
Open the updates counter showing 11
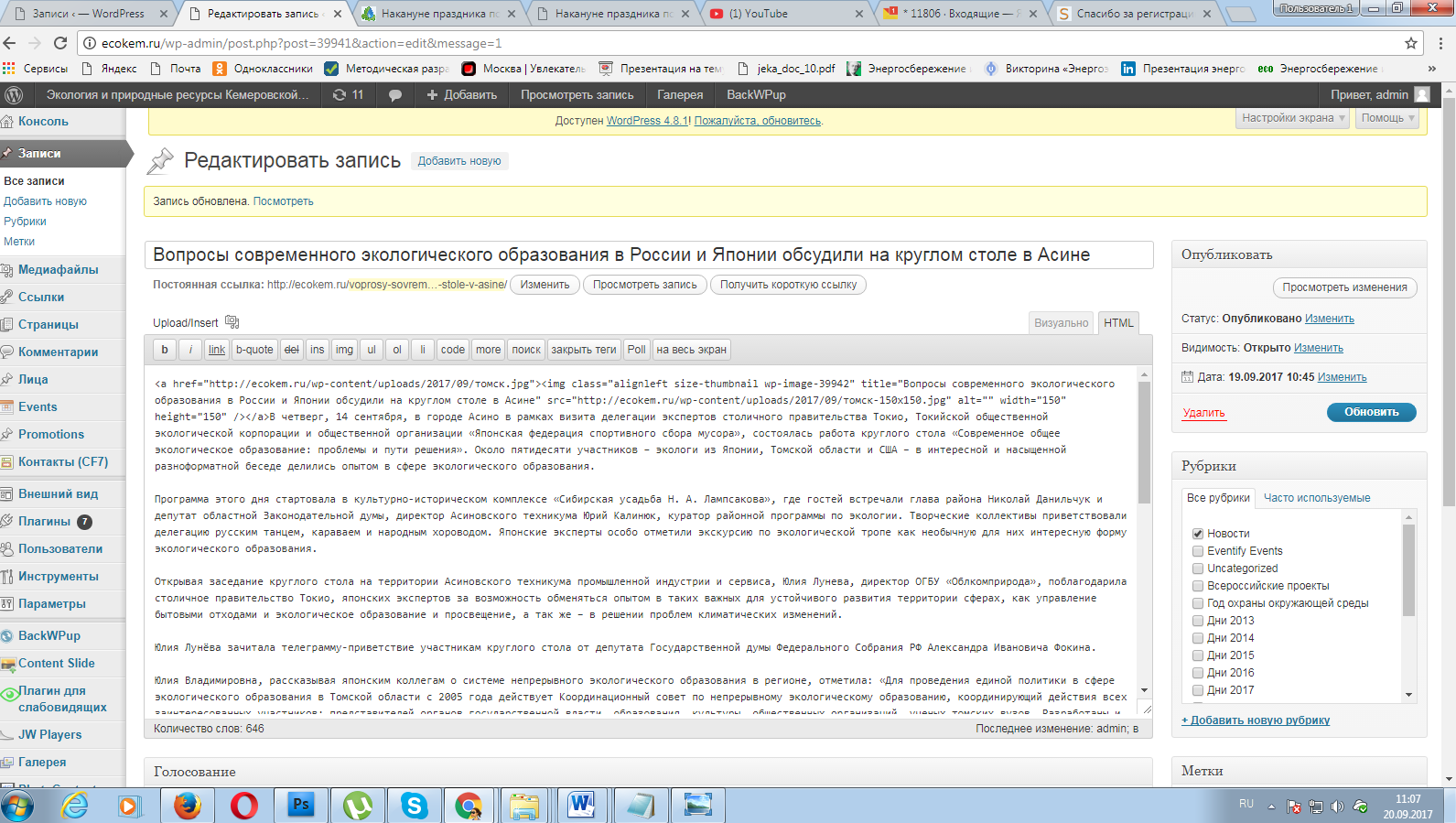click(x=348, y=94)
